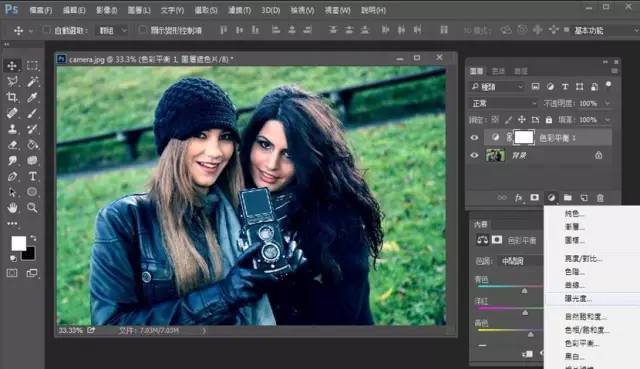Select the Horizontal Type tool
640x369 pixels.
tap(32, 176)
